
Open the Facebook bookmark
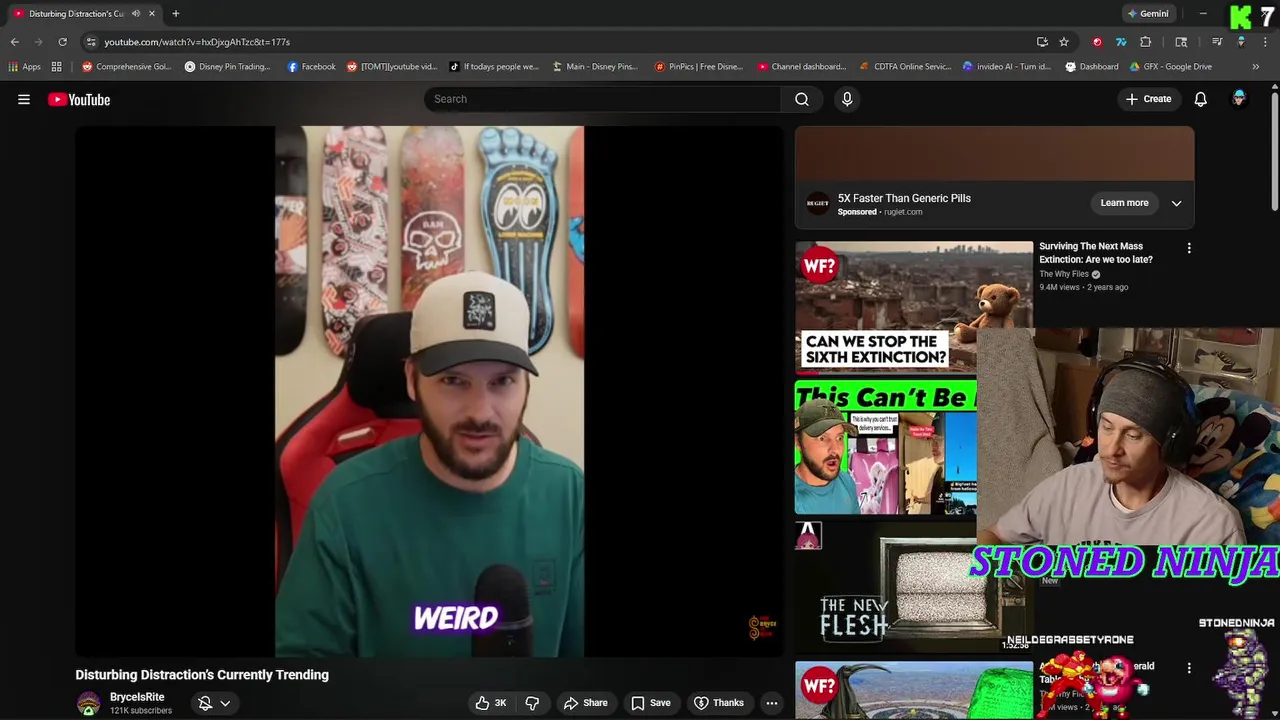pyautogui.click(x=312, y=67)
